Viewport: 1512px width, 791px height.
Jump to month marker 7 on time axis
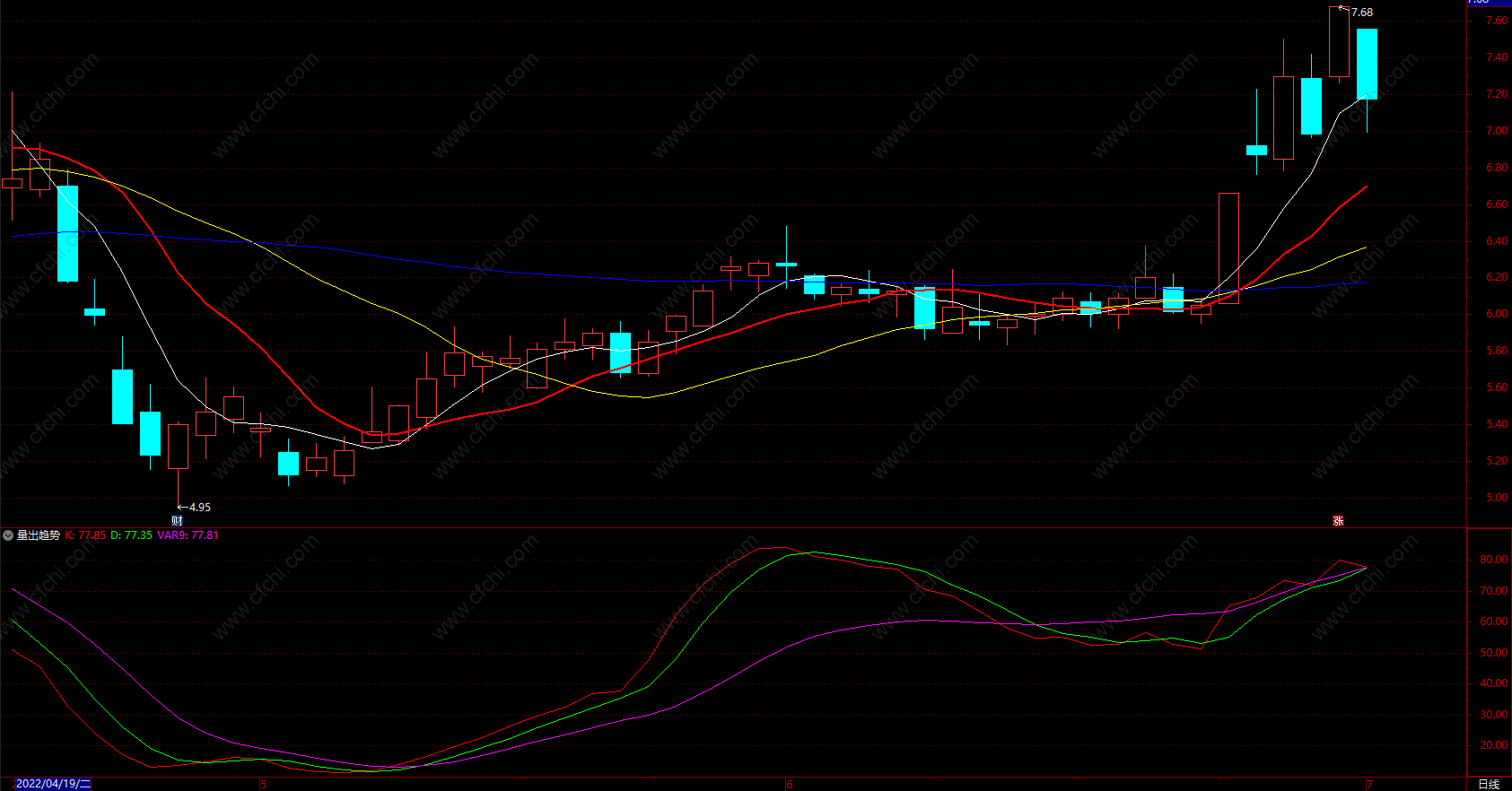(x=1369, y=785)
